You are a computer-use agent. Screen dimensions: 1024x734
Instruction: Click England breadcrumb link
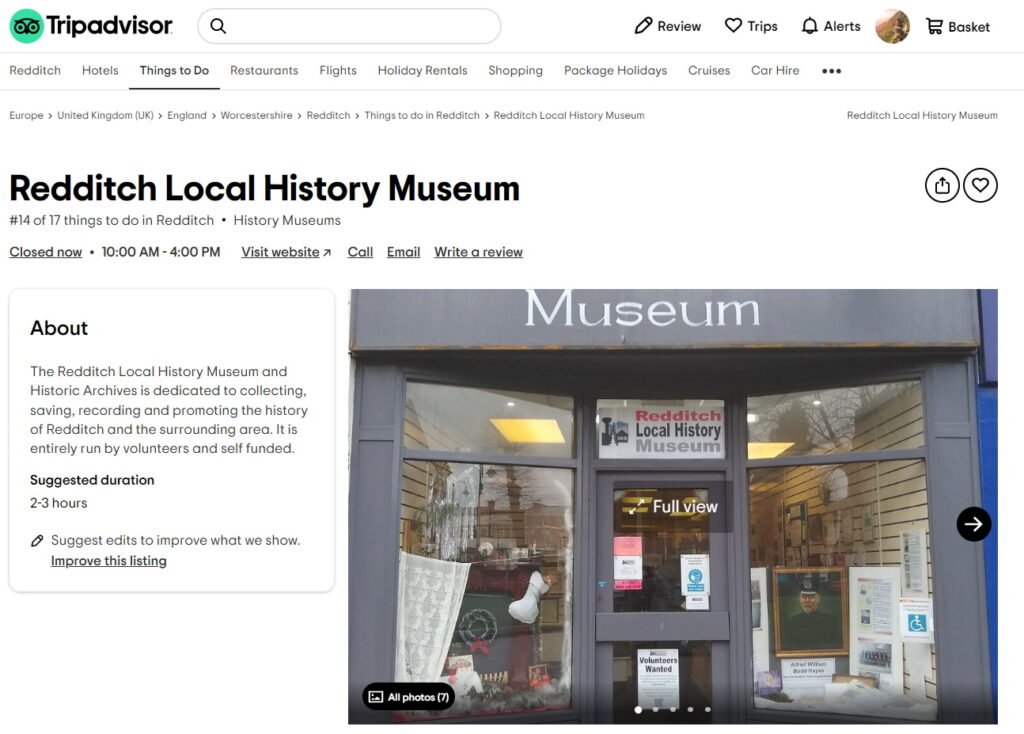coord(187,116)
